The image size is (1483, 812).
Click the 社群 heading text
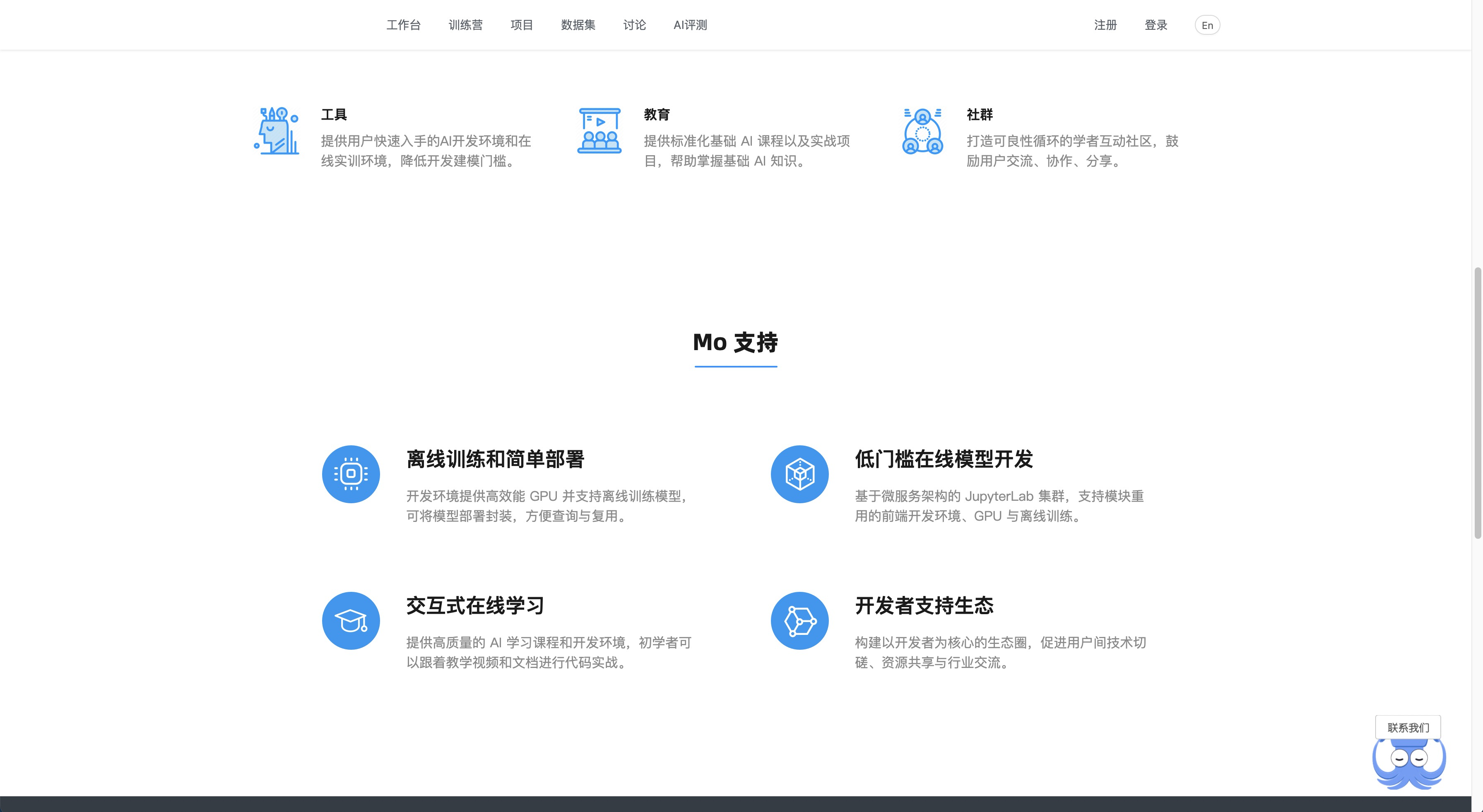980,115
